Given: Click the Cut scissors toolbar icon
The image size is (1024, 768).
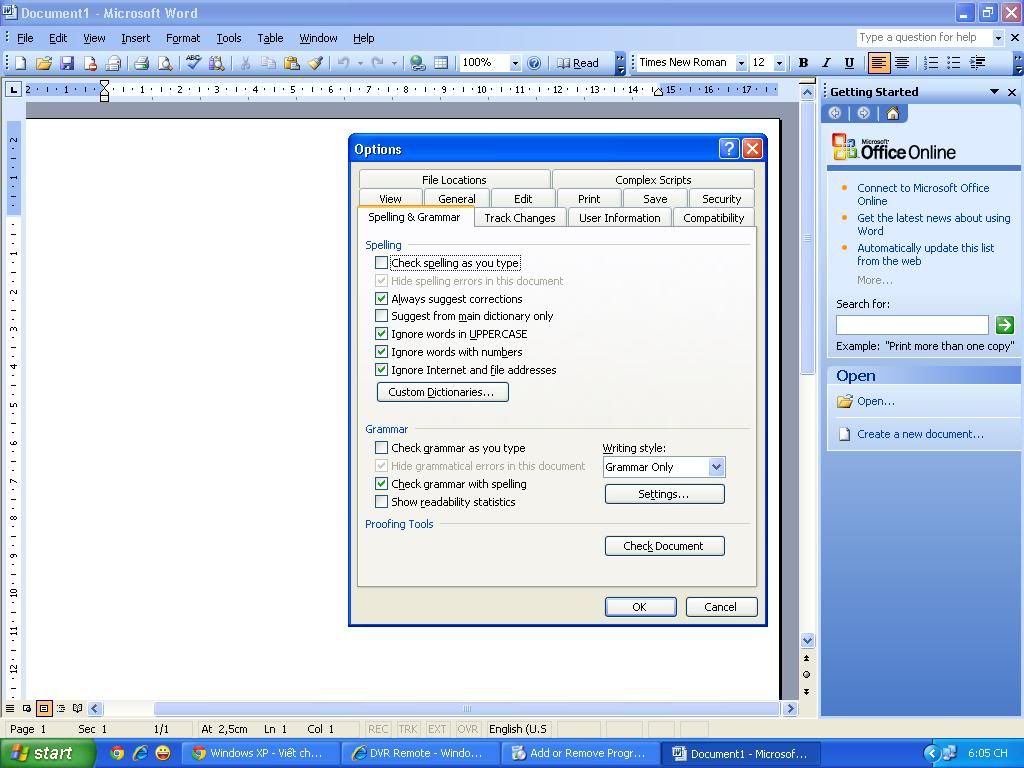Looking at the screenshot, I should point(245,63).
